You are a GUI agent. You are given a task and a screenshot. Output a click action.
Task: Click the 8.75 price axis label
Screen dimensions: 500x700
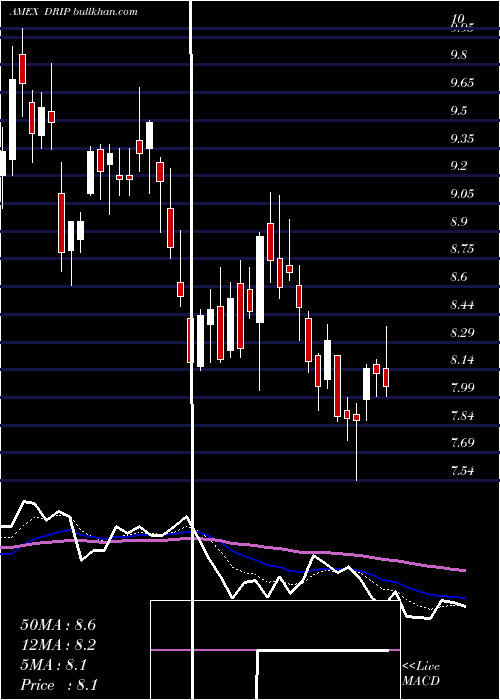tap(462, 249)
